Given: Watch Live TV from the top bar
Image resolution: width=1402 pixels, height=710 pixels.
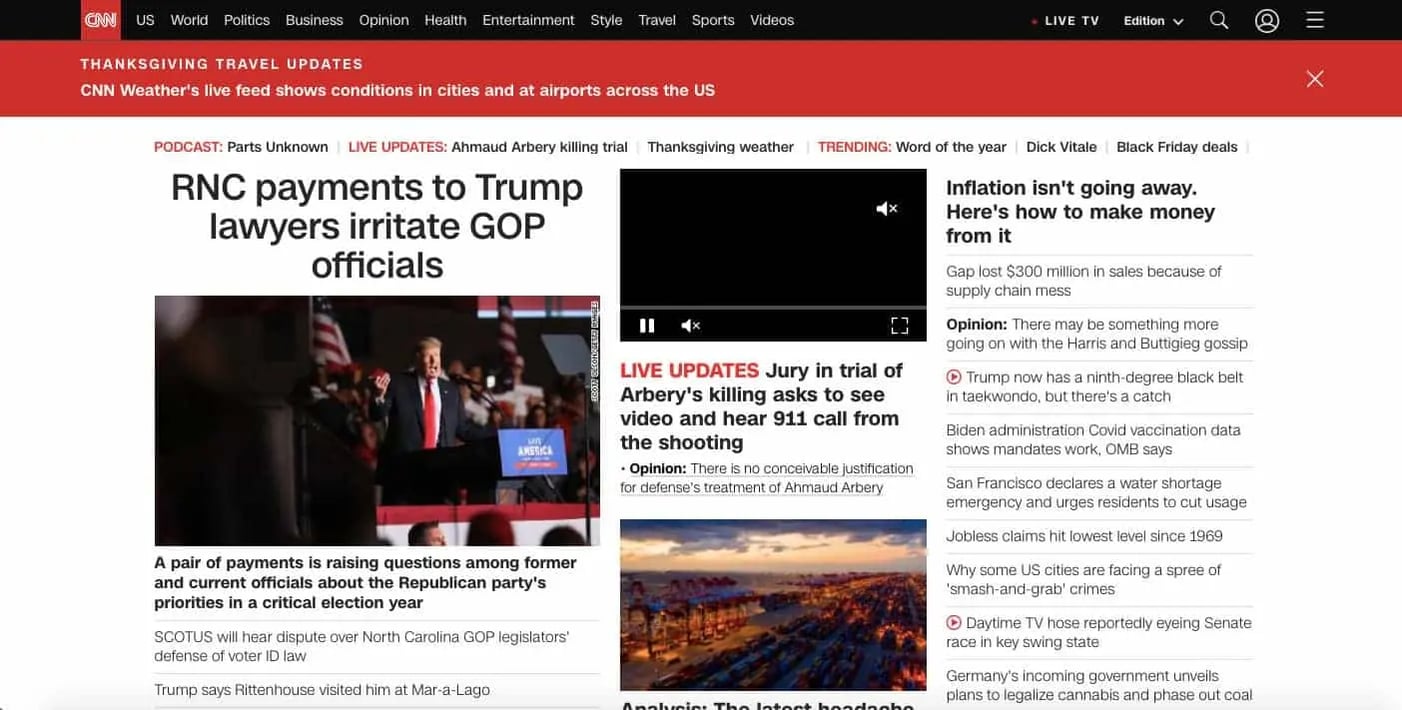Looking at the screenshot, I should (1066, 21).
